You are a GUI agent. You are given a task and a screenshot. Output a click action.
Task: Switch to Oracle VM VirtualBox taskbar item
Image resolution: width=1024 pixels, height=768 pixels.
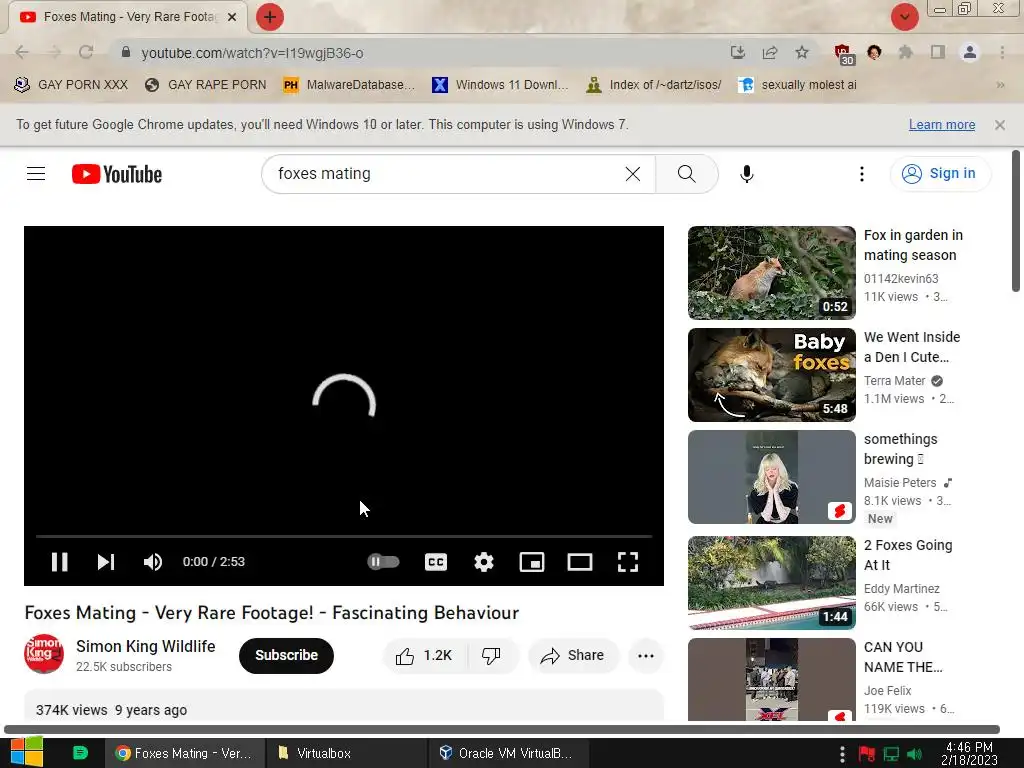point(509,753)
